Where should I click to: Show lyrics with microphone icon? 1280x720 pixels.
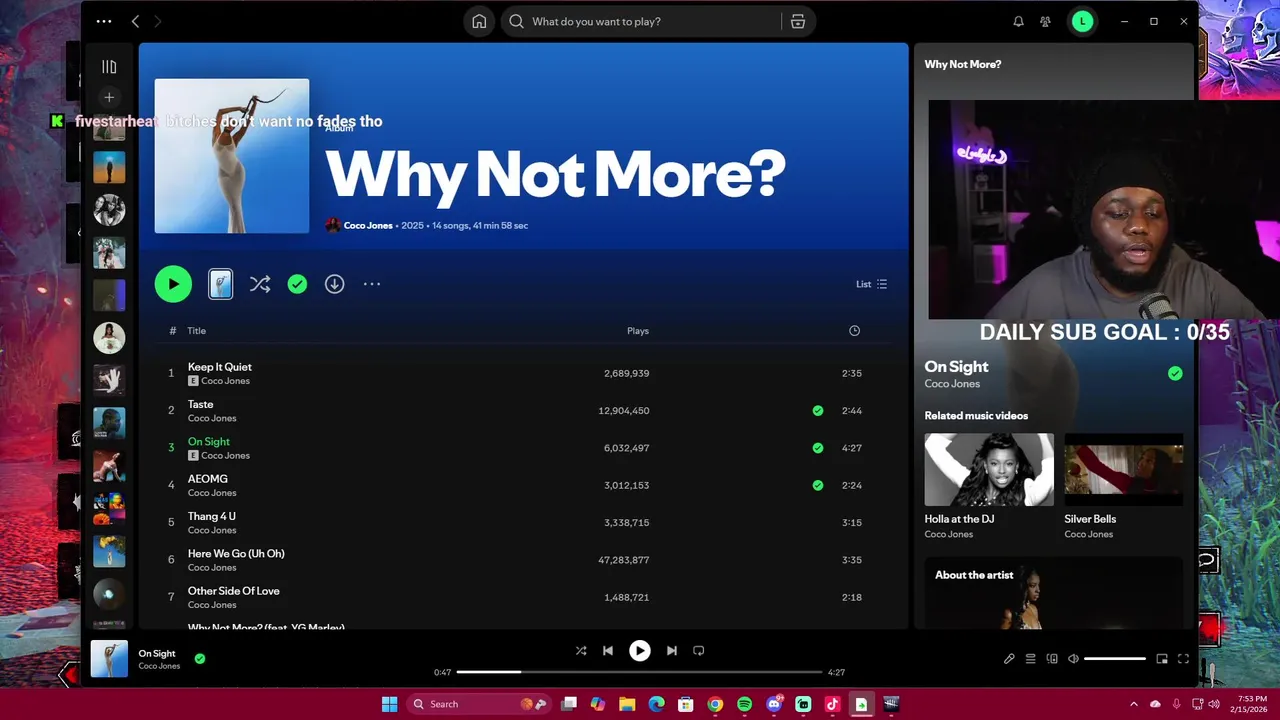coord(1009,659)
